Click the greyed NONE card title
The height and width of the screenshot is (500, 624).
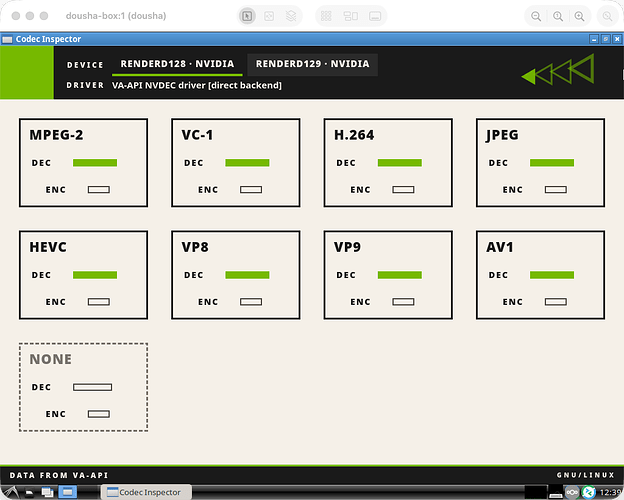(51, 359)
